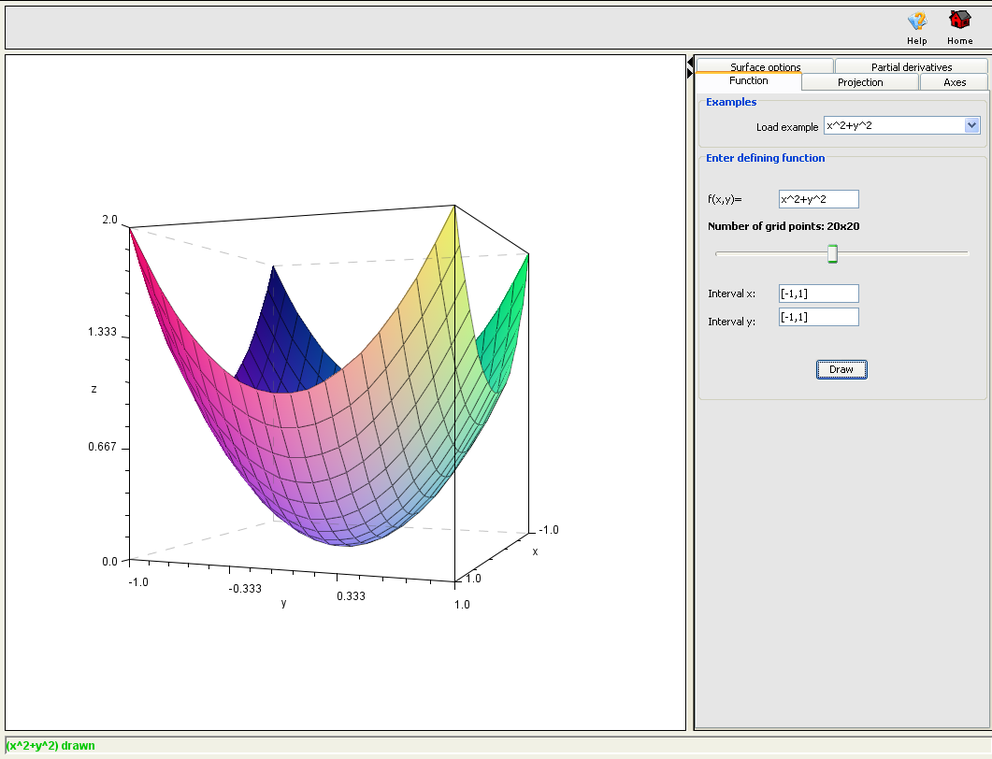Open the Projection tab

pos(860,82)
